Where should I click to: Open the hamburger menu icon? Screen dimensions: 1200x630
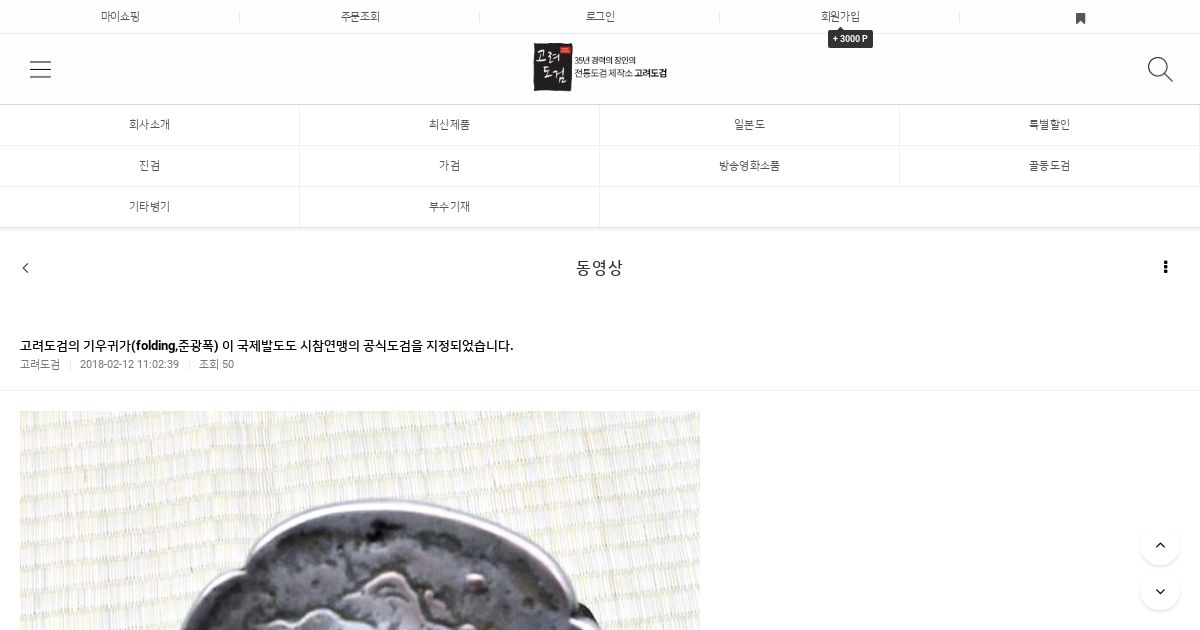(x=40, y=69)
